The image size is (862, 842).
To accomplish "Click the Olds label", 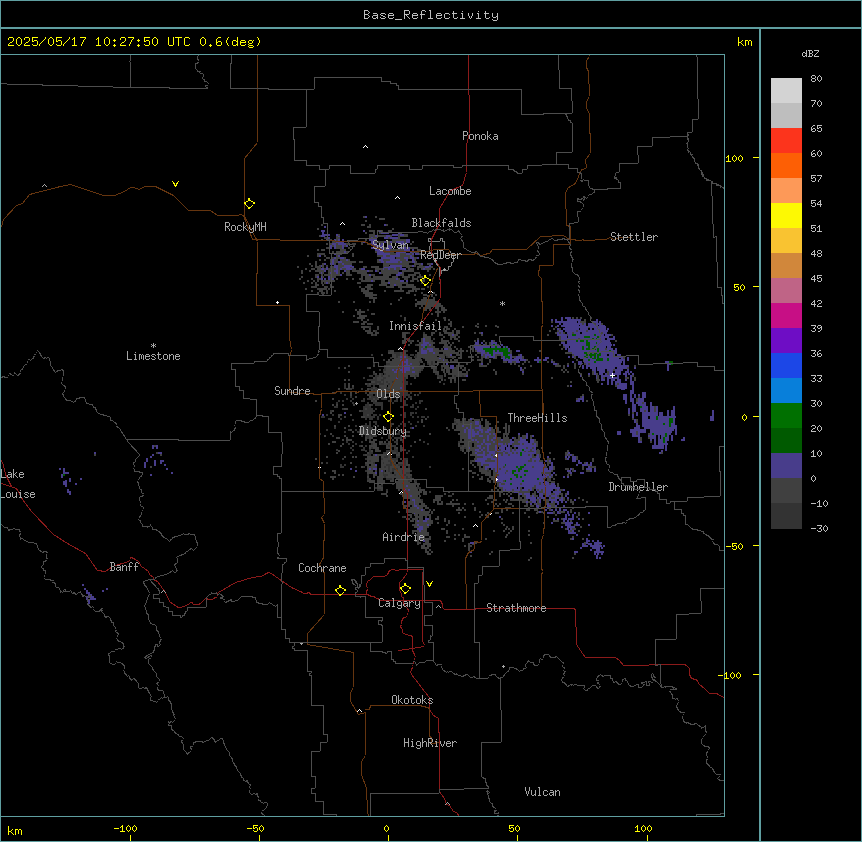I will coord(388,394).
